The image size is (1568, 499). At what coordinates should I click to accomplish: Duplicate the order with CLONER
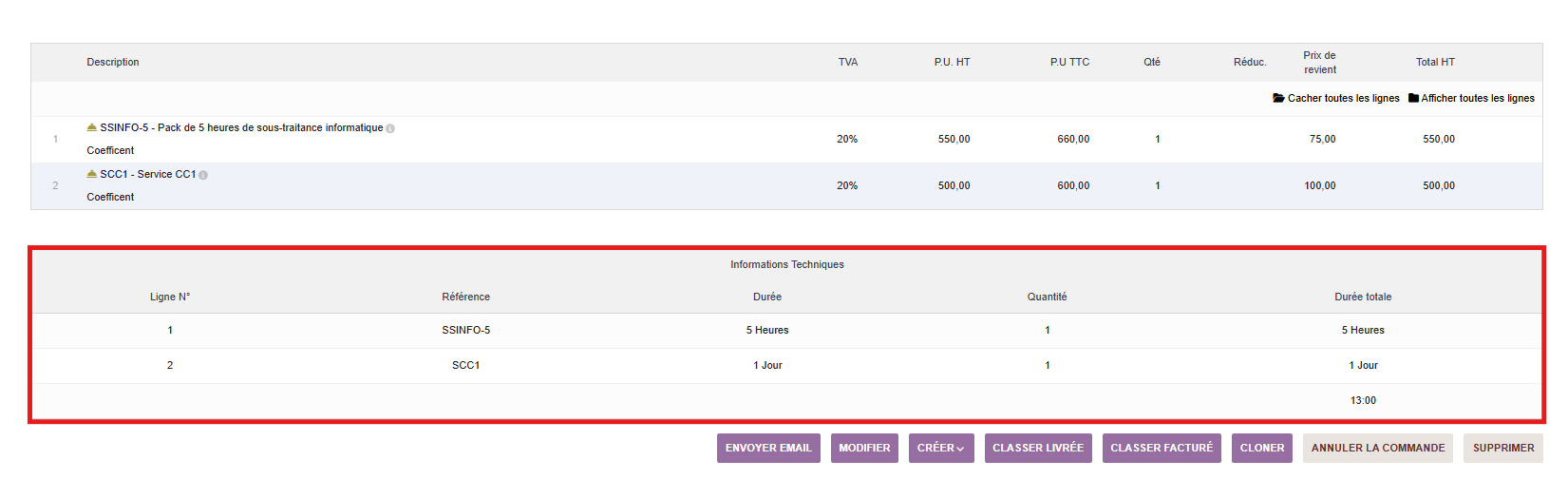(1261, 448)
